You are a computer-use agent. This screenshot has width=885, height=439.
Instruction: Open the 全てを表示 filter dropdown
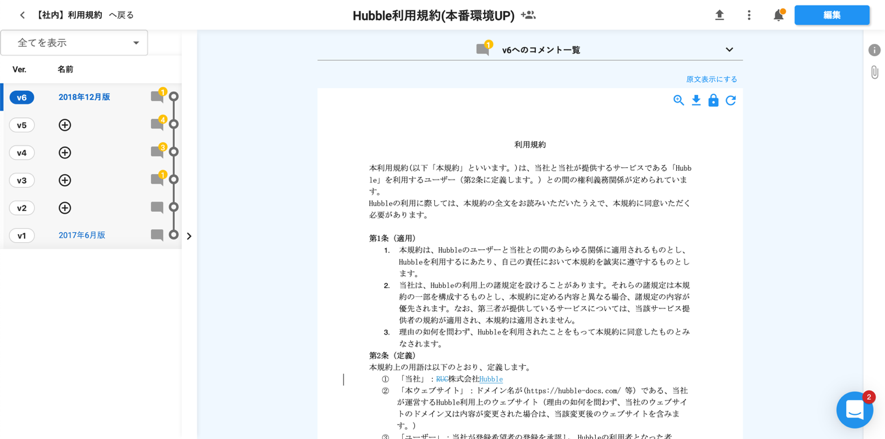pos(74,43)
